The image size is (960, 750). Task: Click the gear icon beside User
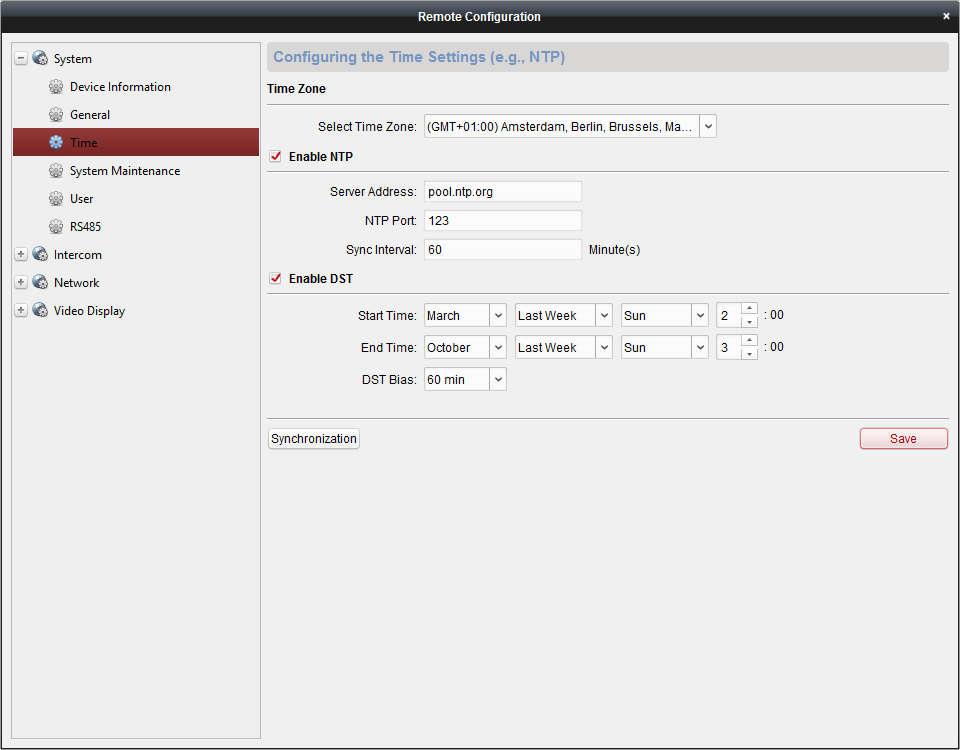click(56, 198)
